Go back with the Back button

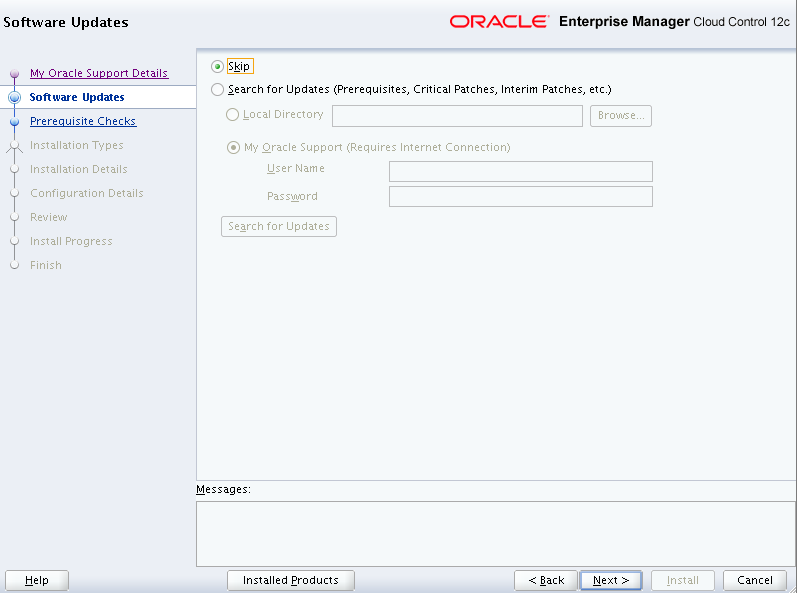point(545,580)
